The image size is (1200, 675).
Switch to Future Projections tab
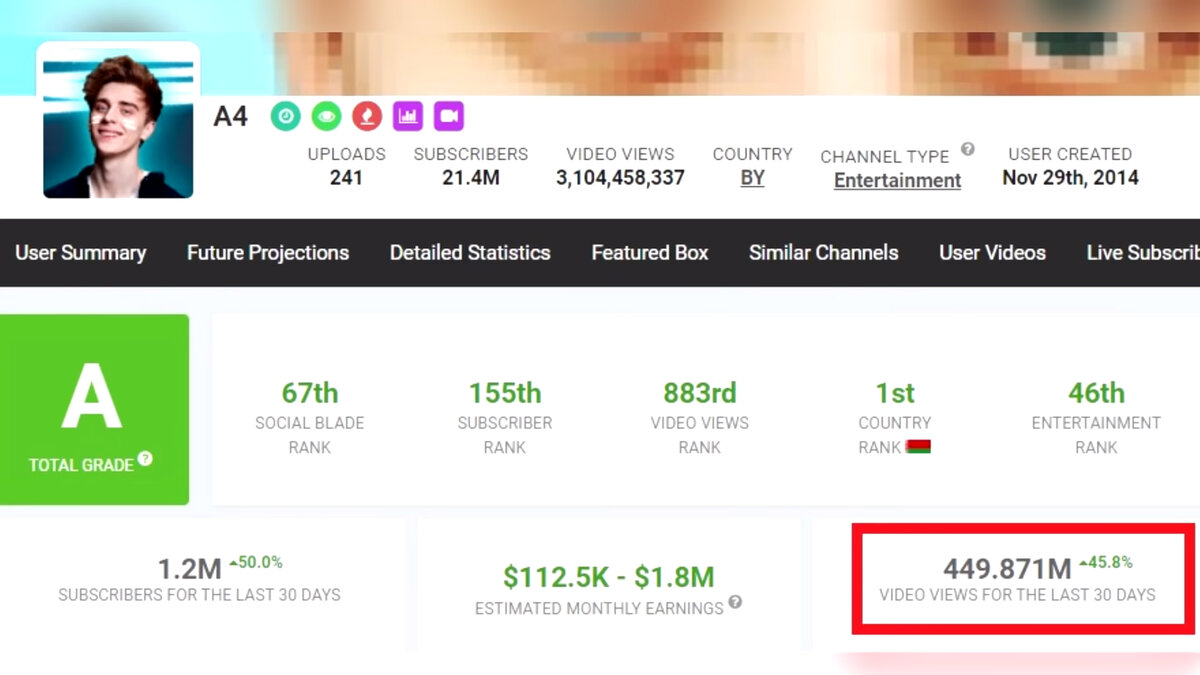point(268,253)
